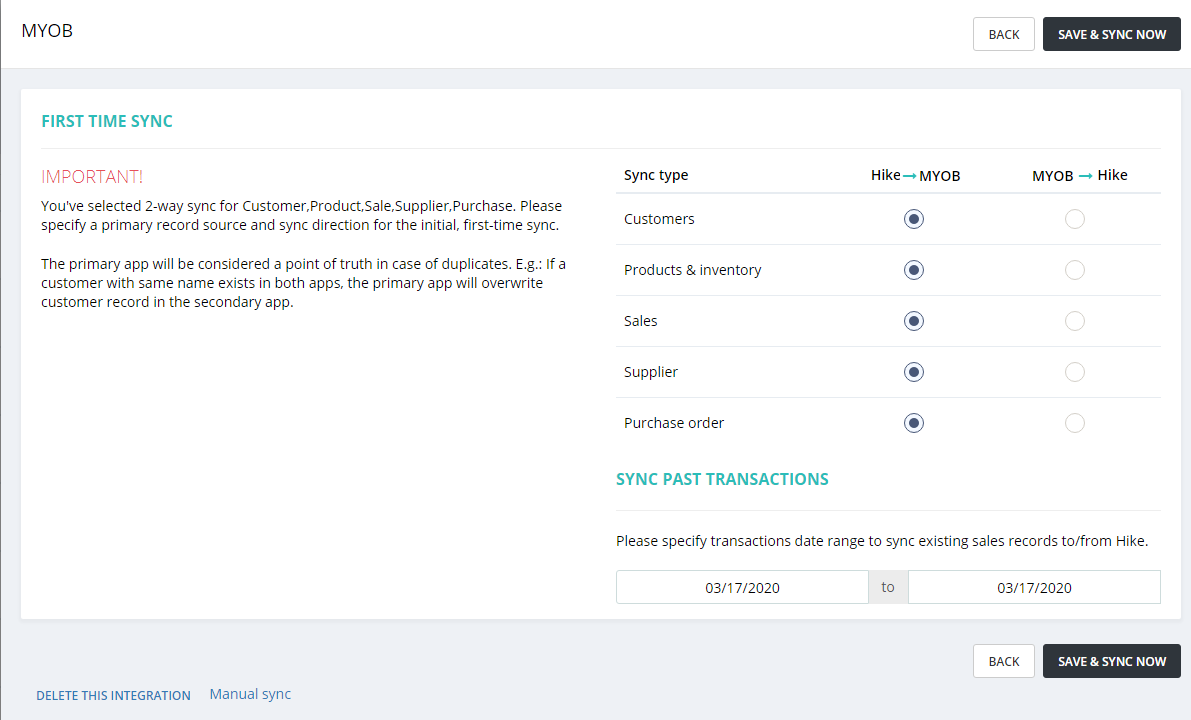Select Hike to MYOB for Products & inventory
1191x720 pixels.
pos(914,270)
